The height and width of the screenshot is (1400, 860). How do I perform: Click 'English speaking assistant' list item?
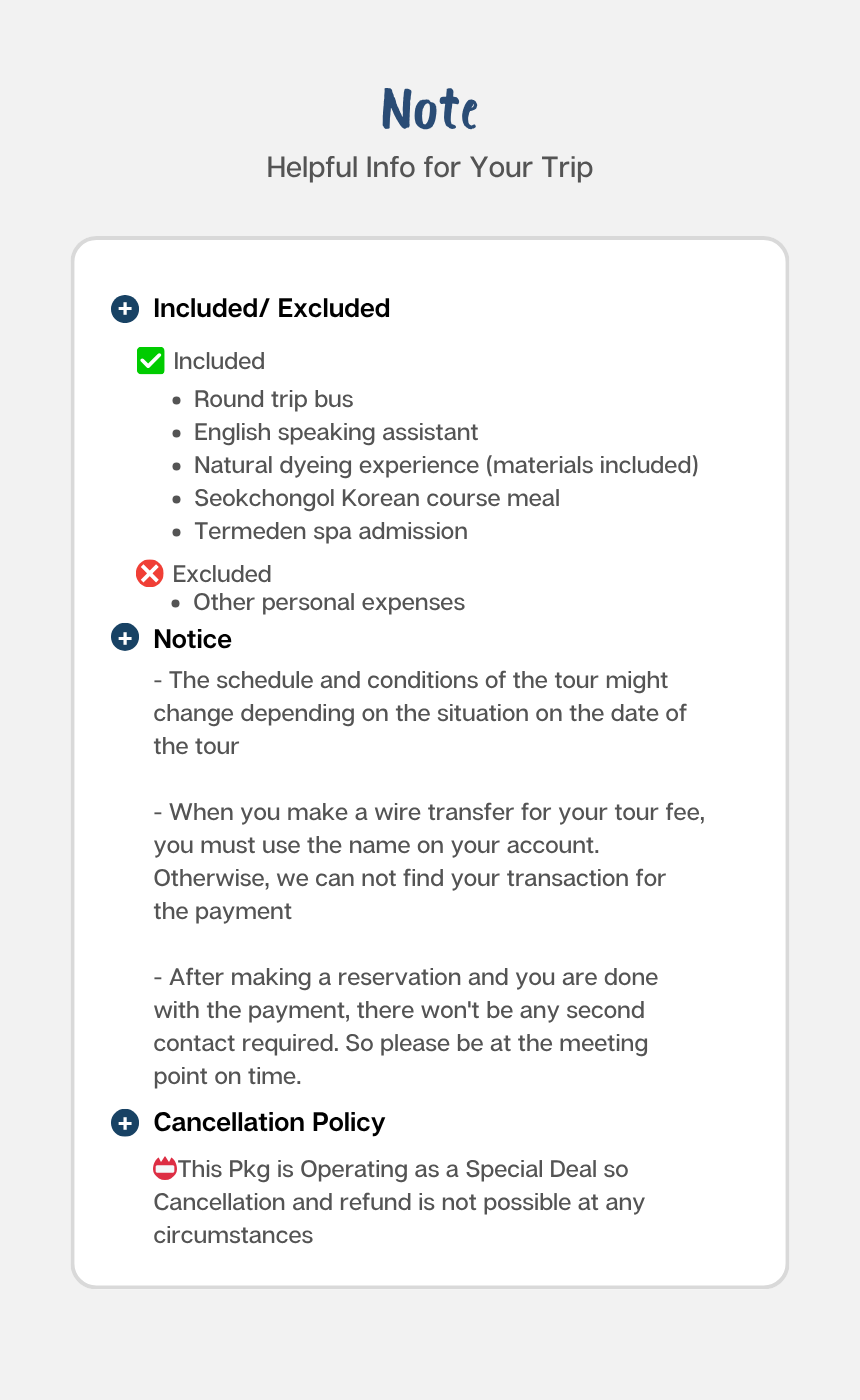point(336,432)
